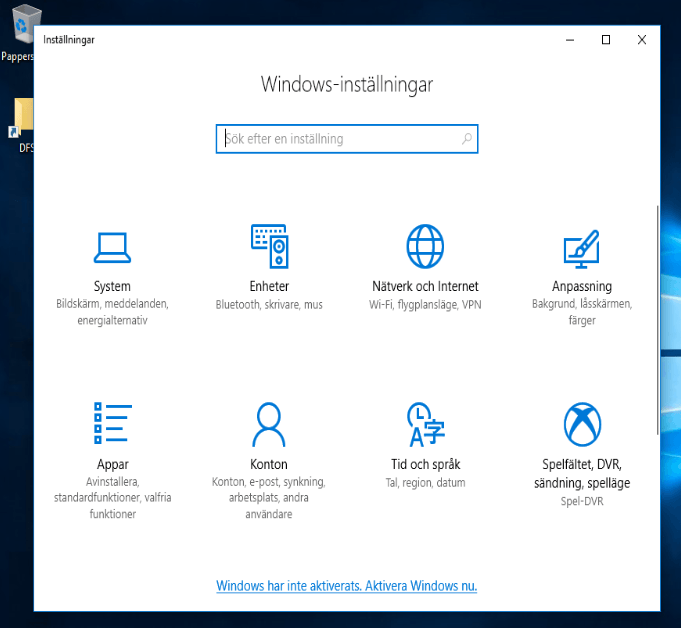Click 'Windows har inte aktiverats' activation link

[x=347, y=586]
